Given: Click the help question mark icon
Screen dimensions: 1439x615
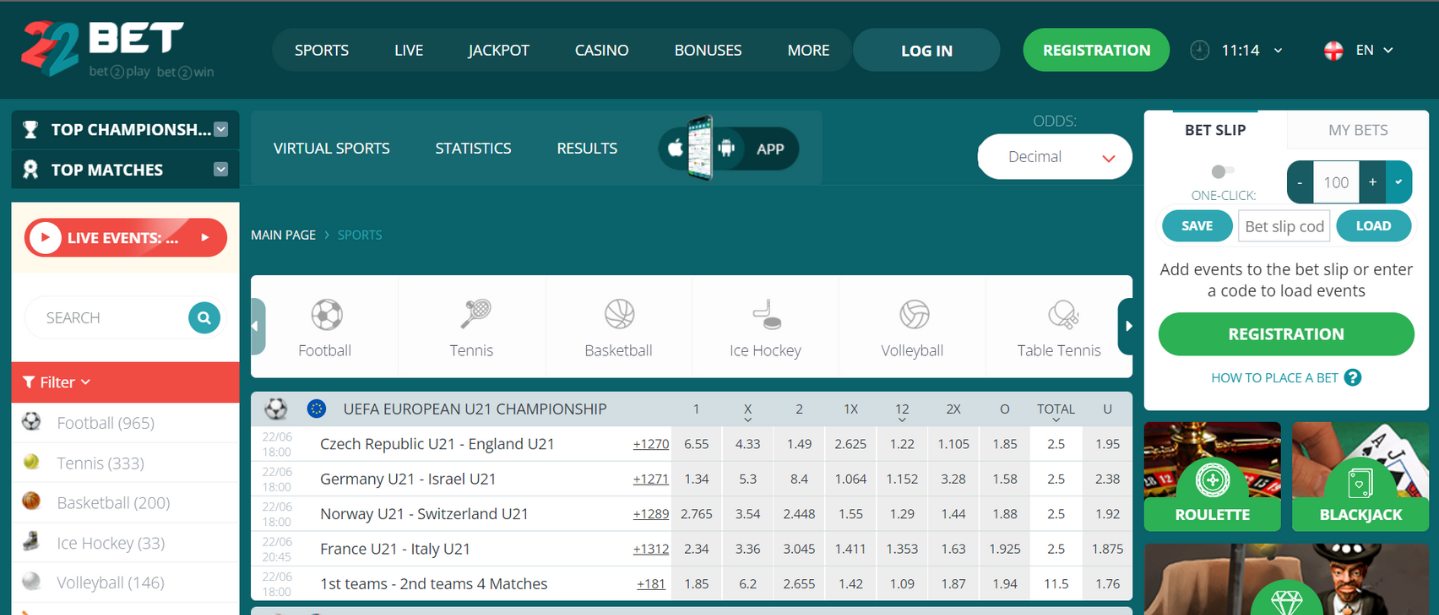Looking at the screenshot, I should coord(1353,377).
